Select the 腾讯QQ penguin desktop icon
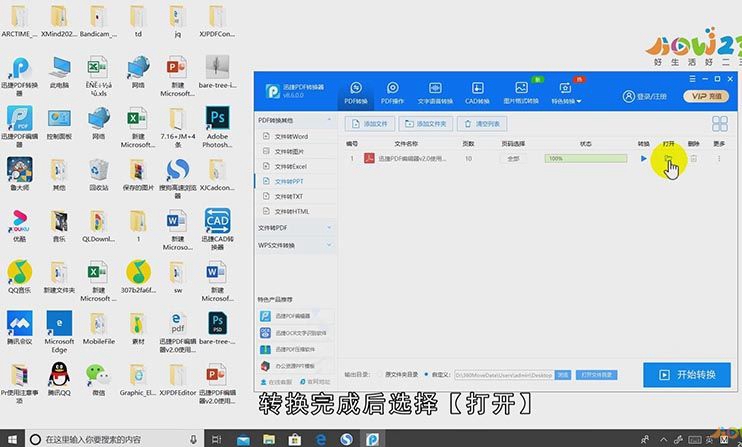Screen dimensions: 742x447 coord(59,379)
